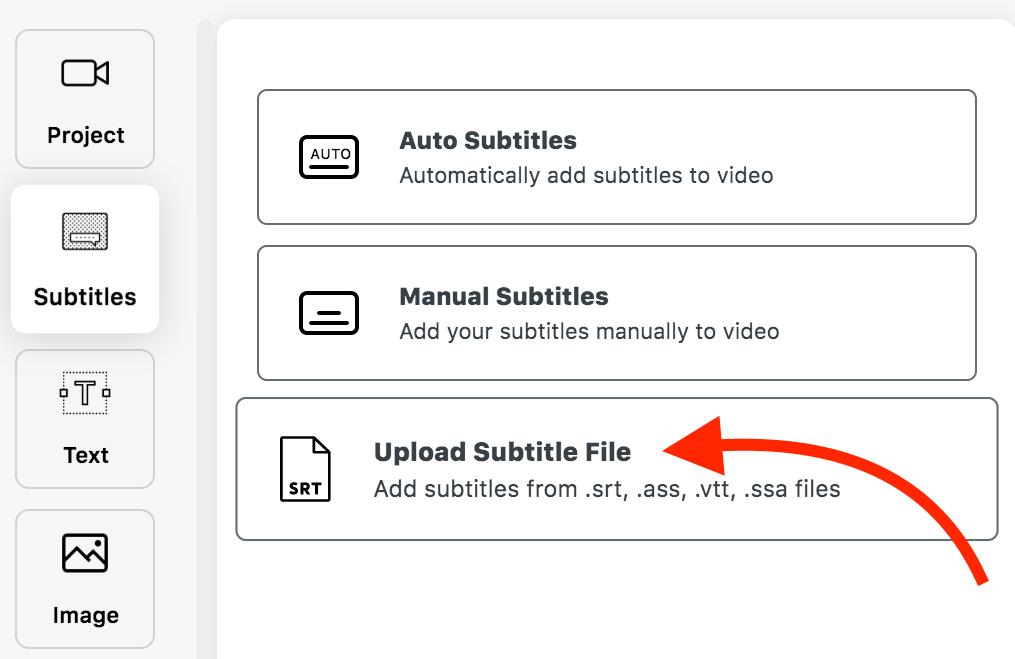Image resolution: width=1015 pixels, height=659 pixels.
Task: Open the Image picture icon in sidebar
Action: point(85,553)
